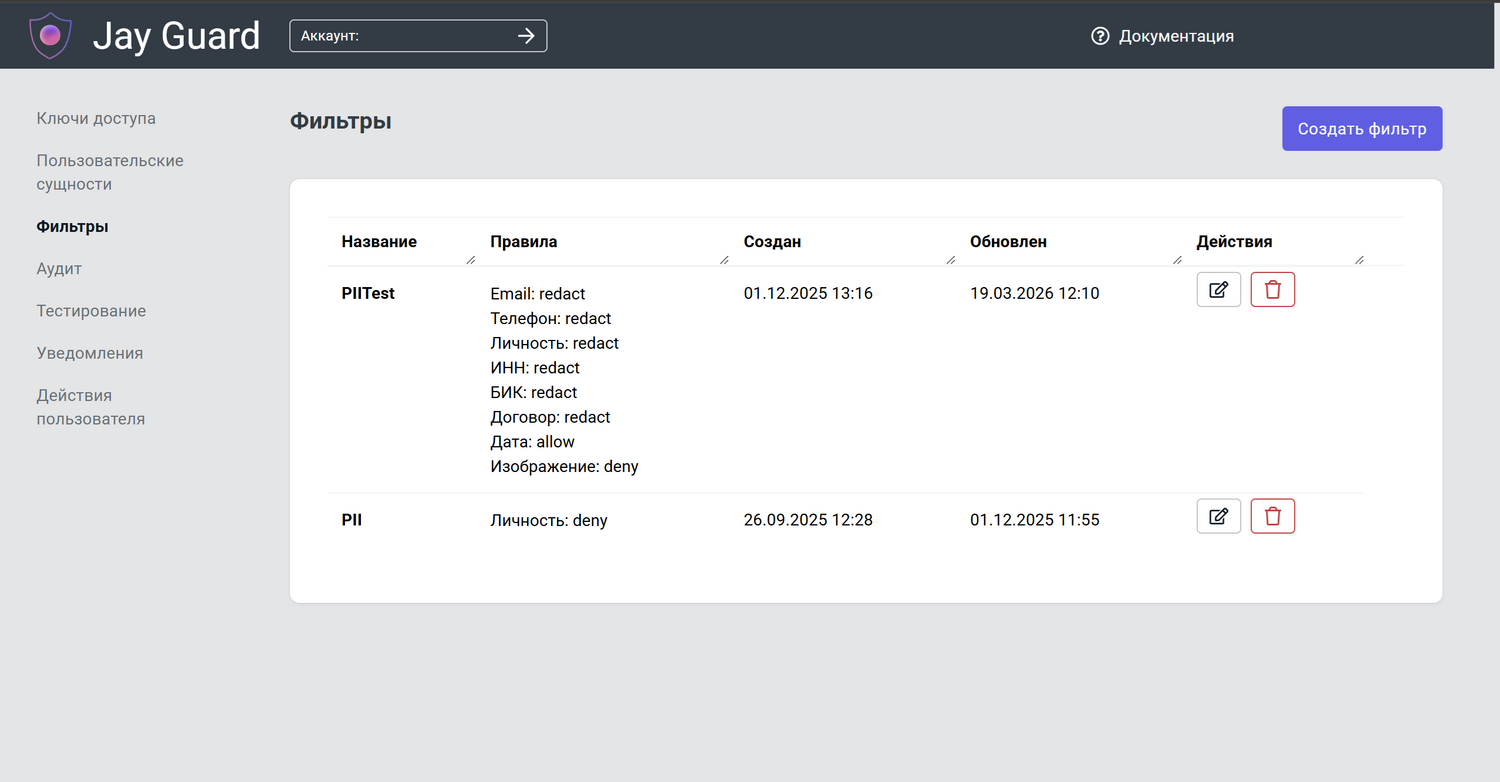Click rule Изображение: deny
This screenshot has height=782, width=1500.
[x=564, y=466]
